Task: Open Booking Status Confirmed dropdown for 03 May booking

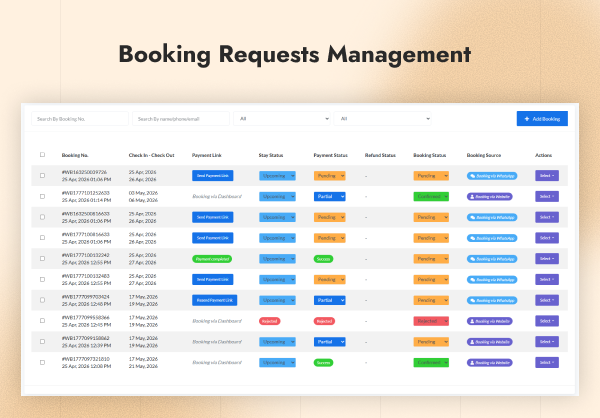Action: pyautogui.click(x=431, y=196)
